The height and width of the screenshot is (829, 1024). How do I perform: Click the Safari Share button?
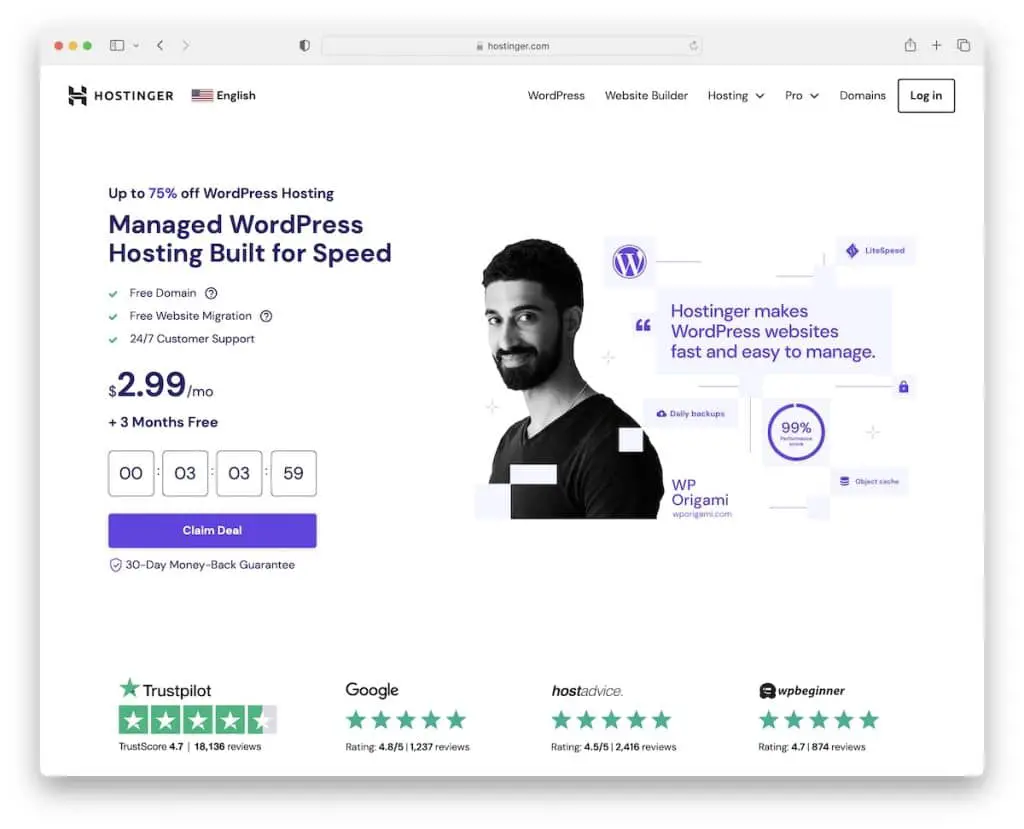tap(910, 44)
